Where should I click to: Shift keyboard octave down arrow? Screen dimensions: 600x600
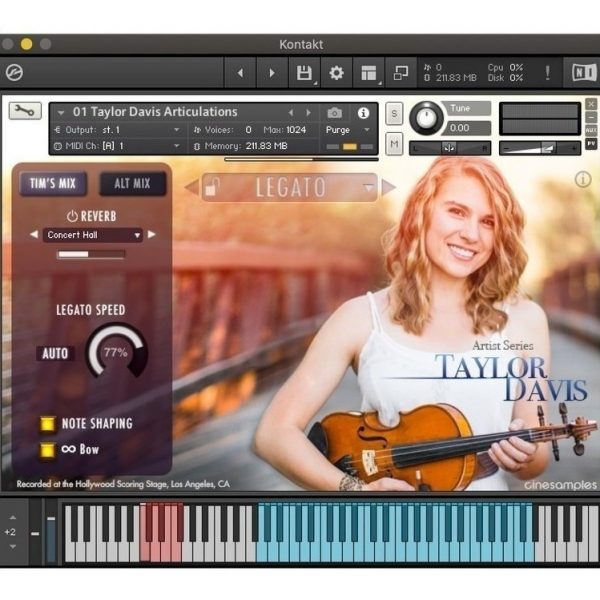point(13,547)
